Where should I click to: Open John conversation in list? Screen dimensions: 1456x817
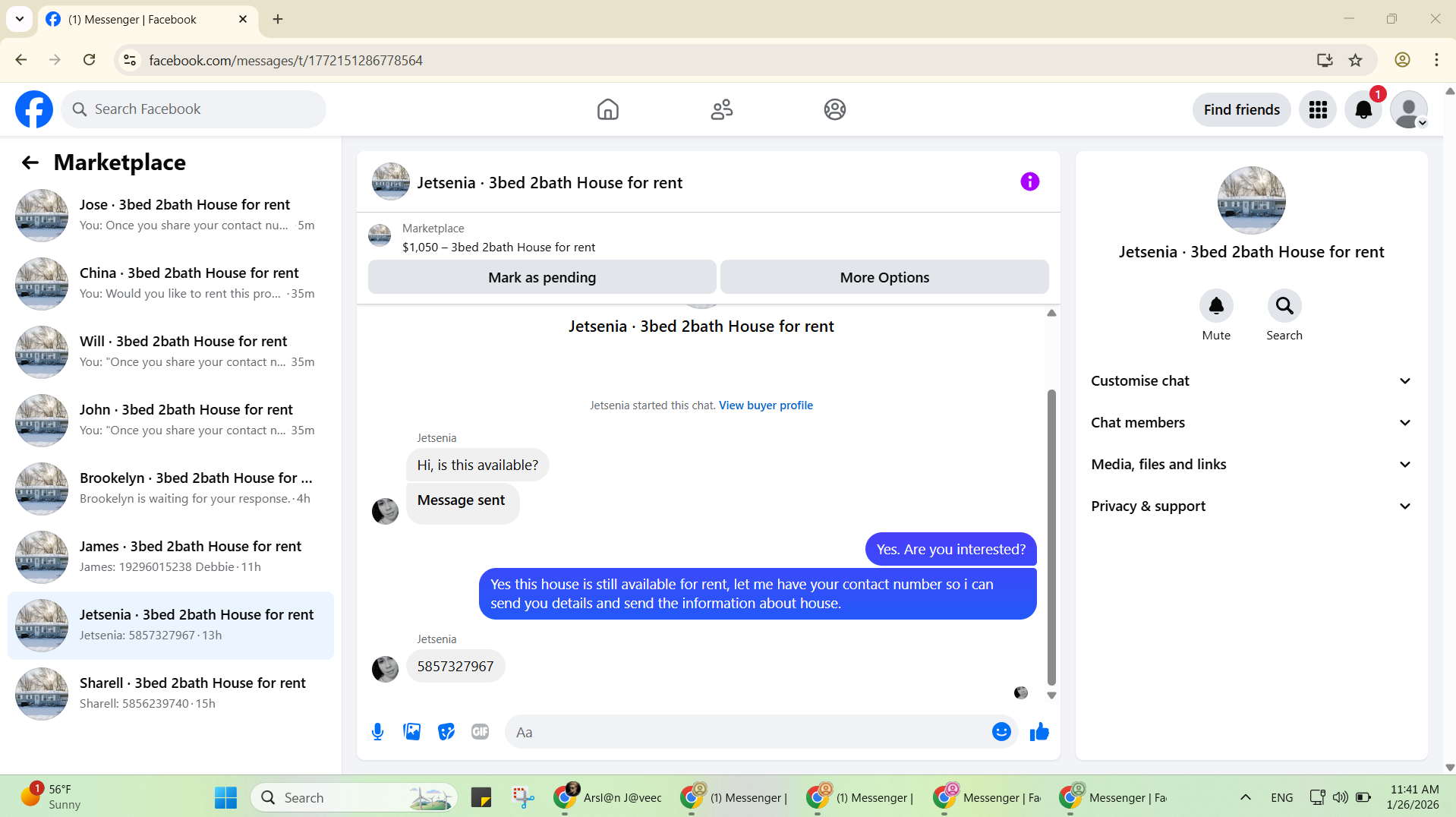pos(171,421)
